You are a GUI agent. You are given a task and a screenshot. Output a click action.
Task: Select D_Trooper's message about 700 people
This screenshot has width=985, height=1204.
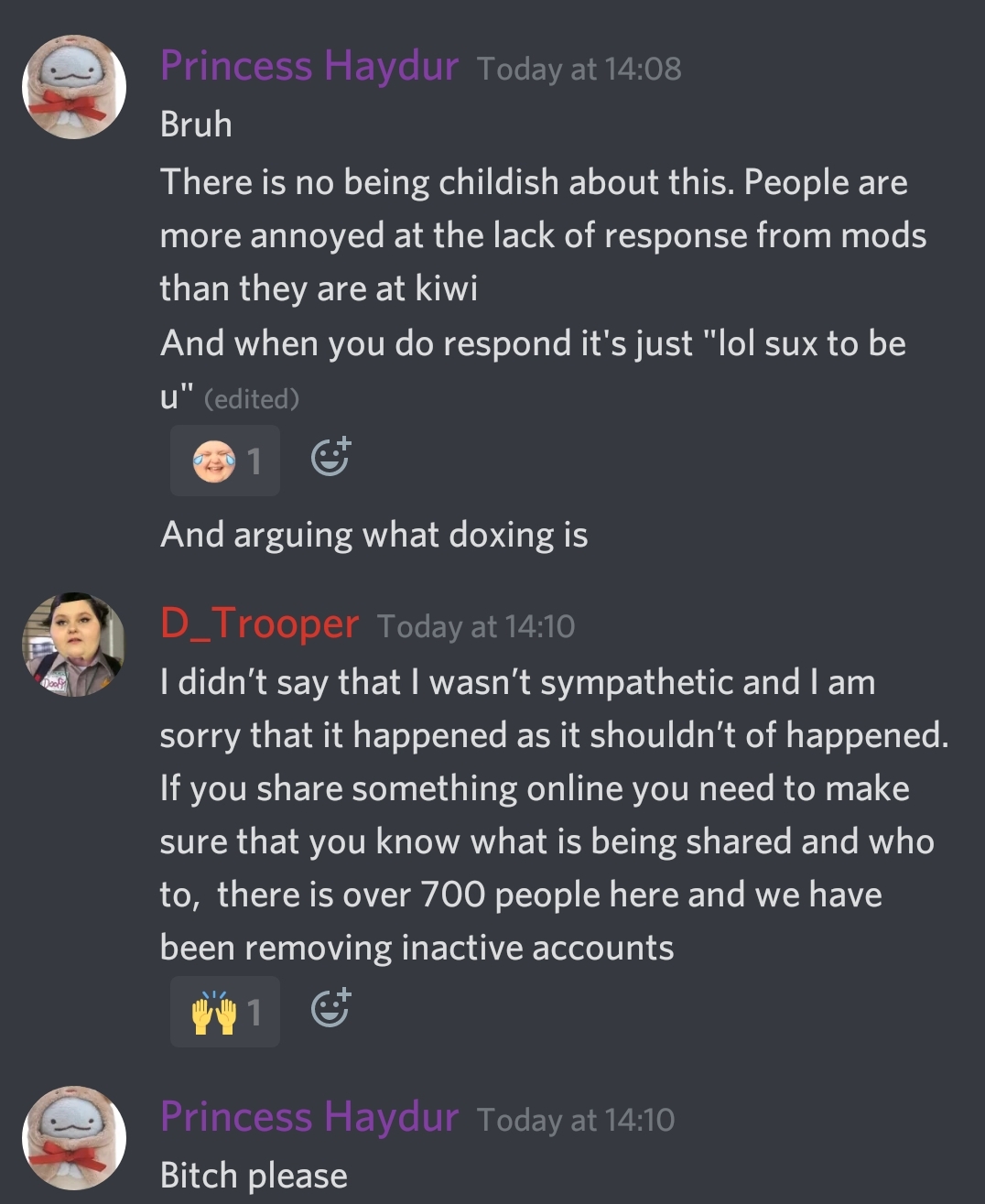pos(555,815)
